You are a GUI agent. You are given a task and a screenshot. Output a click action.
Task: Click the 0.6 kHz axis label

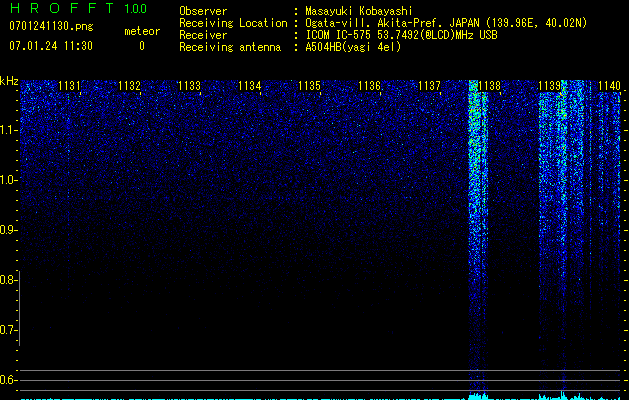click(x=7, y=380)
